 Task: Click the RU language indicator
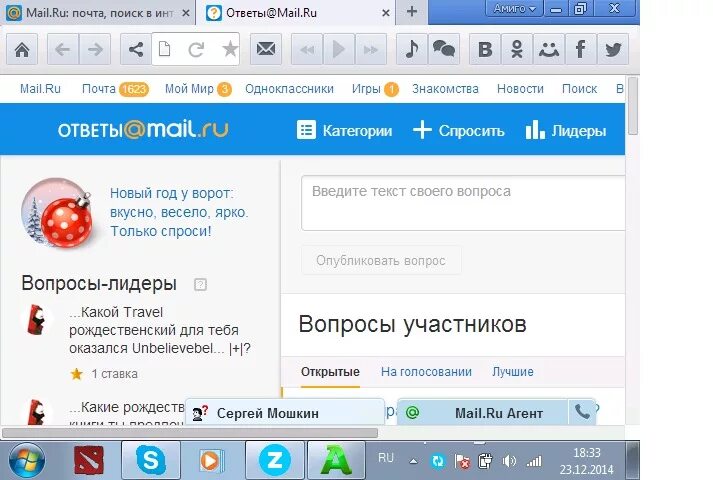[386, 458]
